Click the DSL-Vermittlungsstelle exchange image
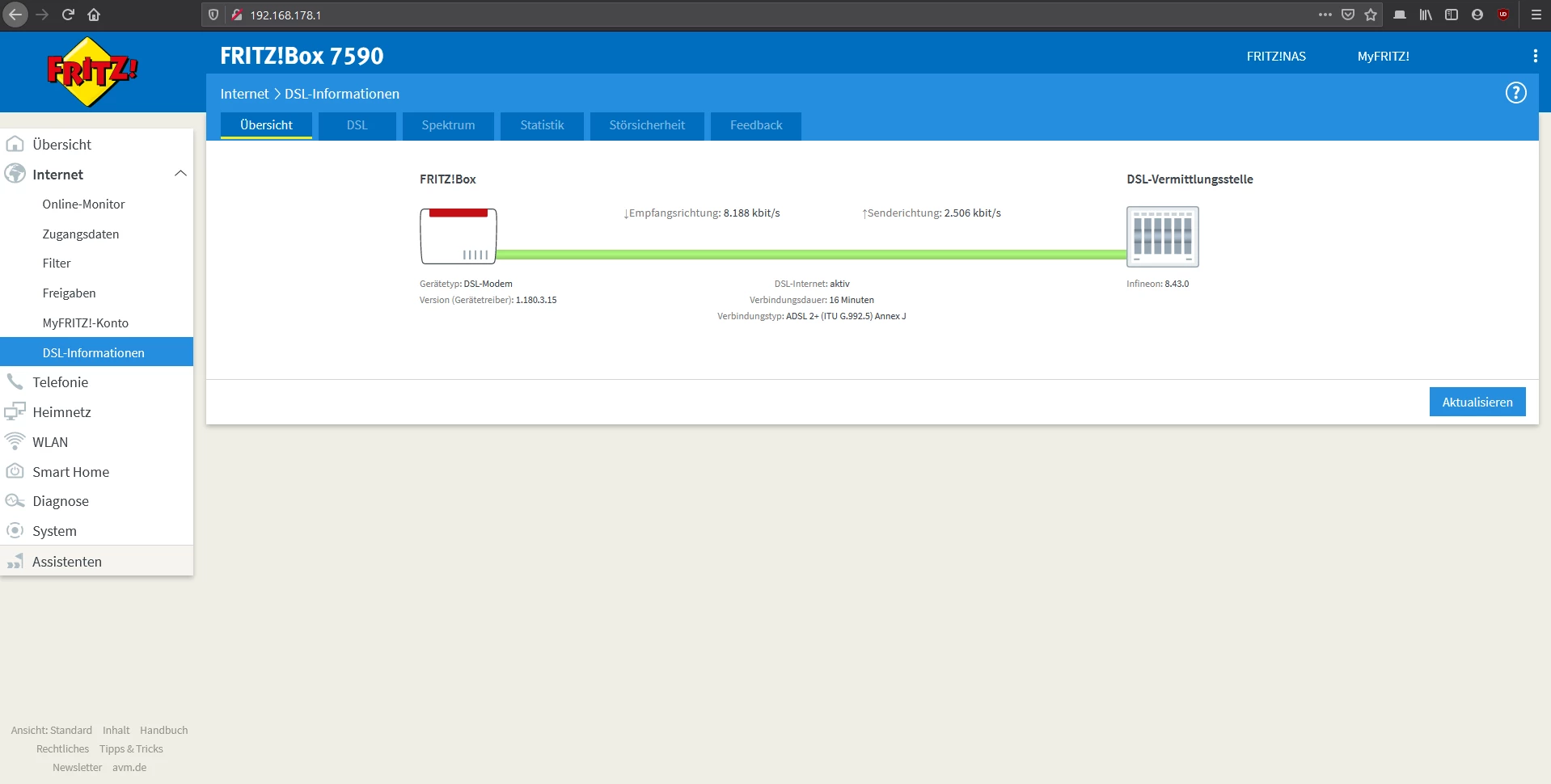The image size is (1551, 784). 1163,237
